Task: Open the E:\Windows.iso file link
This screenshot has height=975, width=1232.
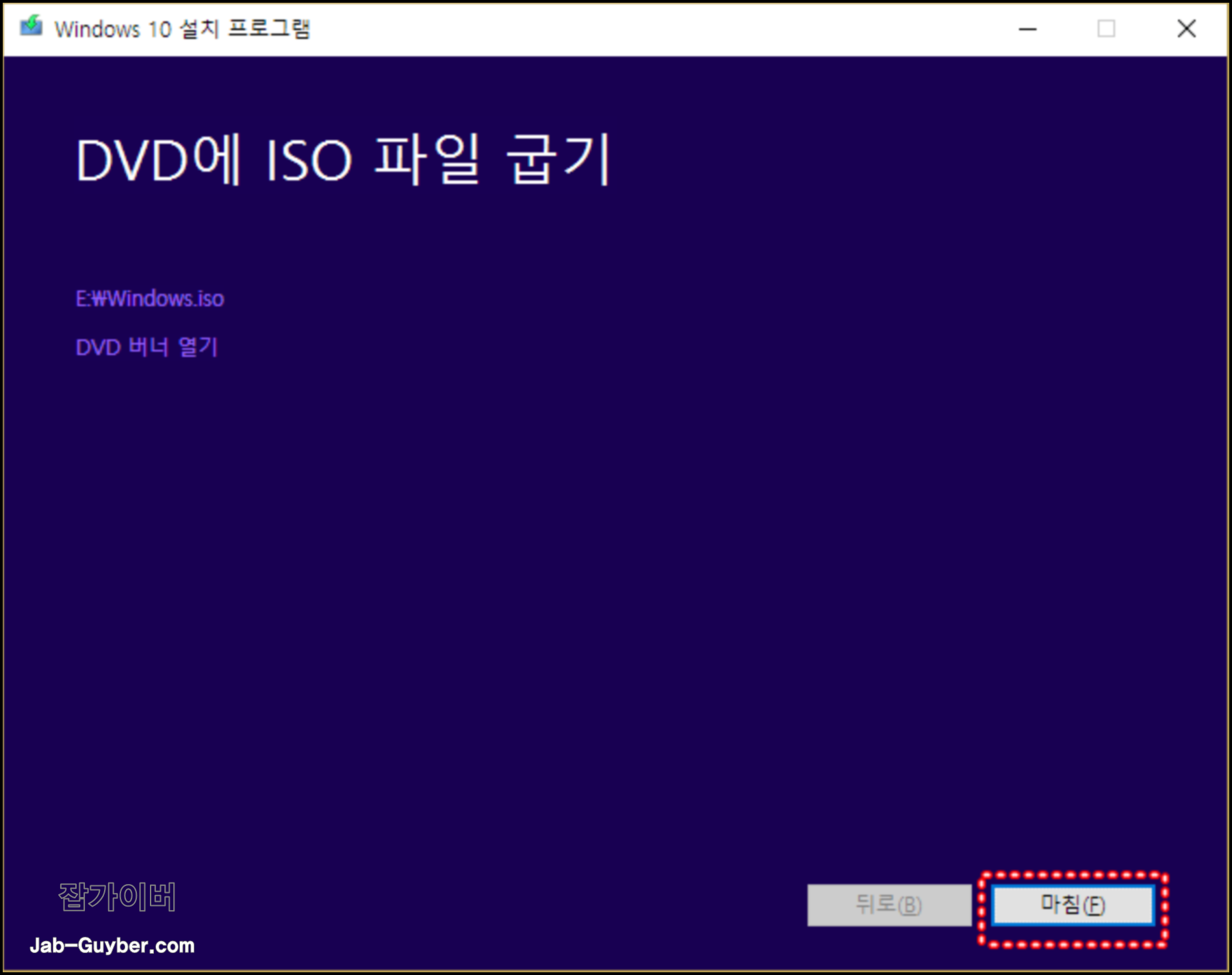Action: pos(150,298)
